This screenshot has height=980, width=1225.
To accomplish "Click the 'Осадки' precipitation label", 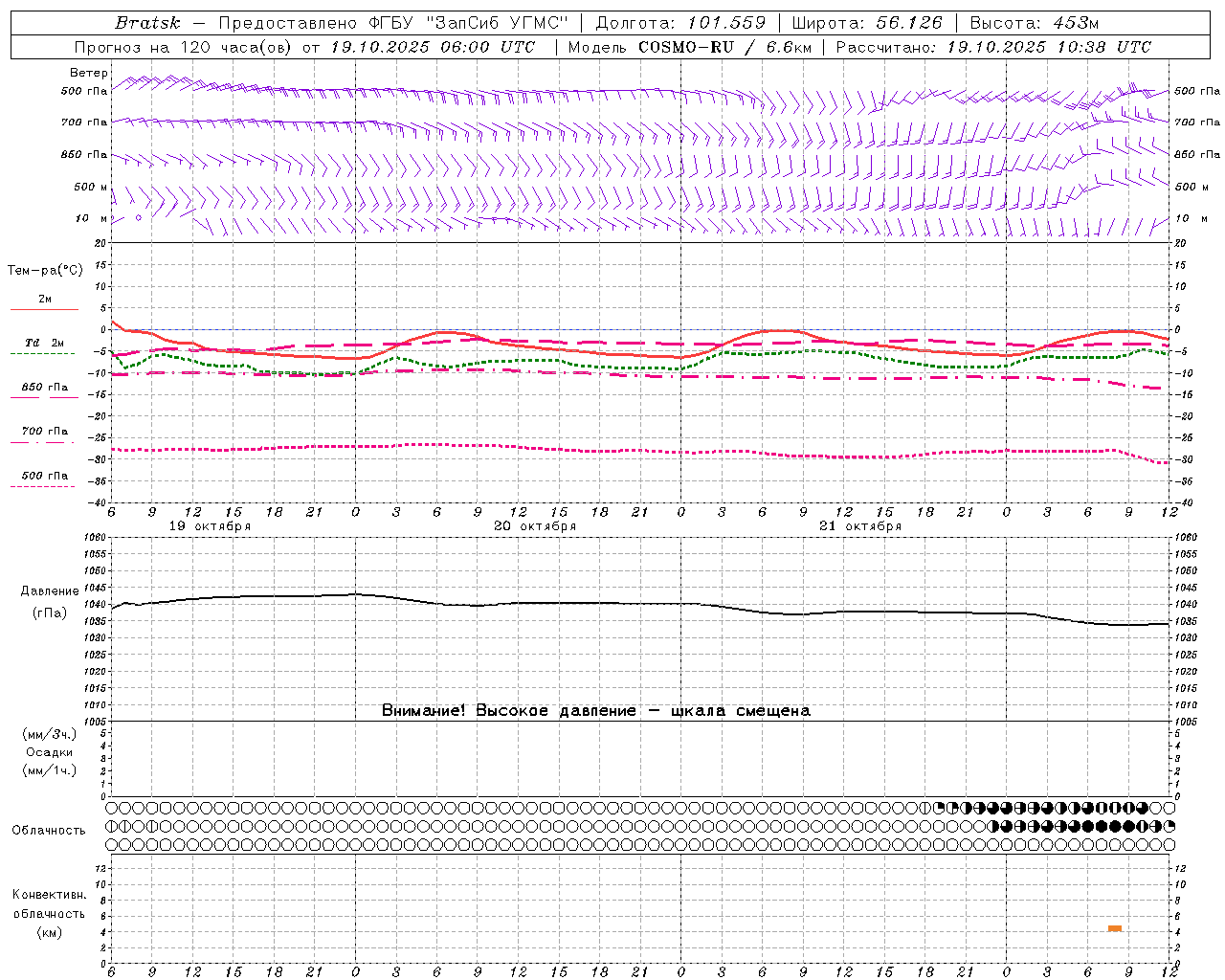I will click(49, 752).
